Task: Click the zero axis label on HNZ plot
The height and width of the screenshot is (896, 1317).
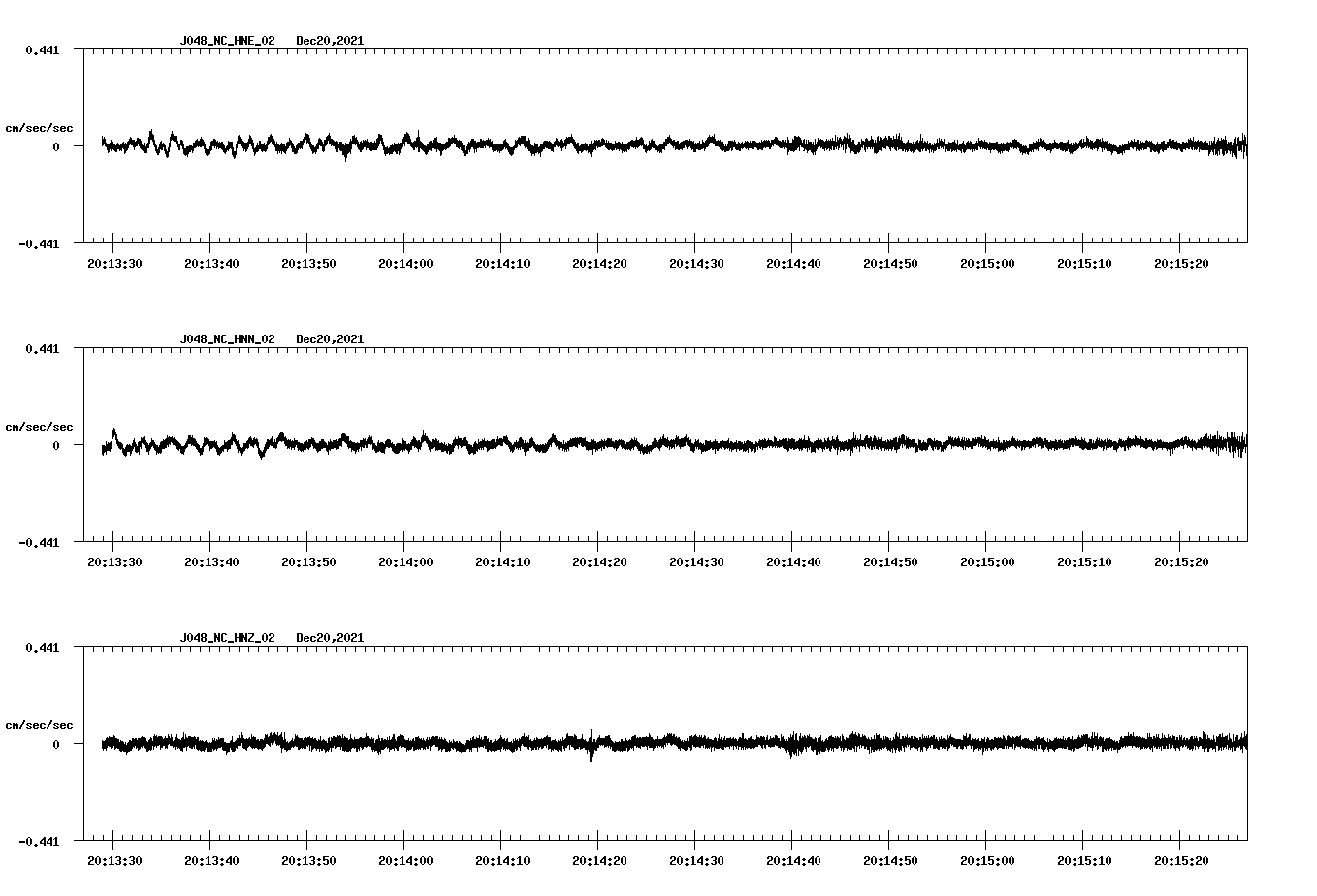Action: (x=56, y=745)
